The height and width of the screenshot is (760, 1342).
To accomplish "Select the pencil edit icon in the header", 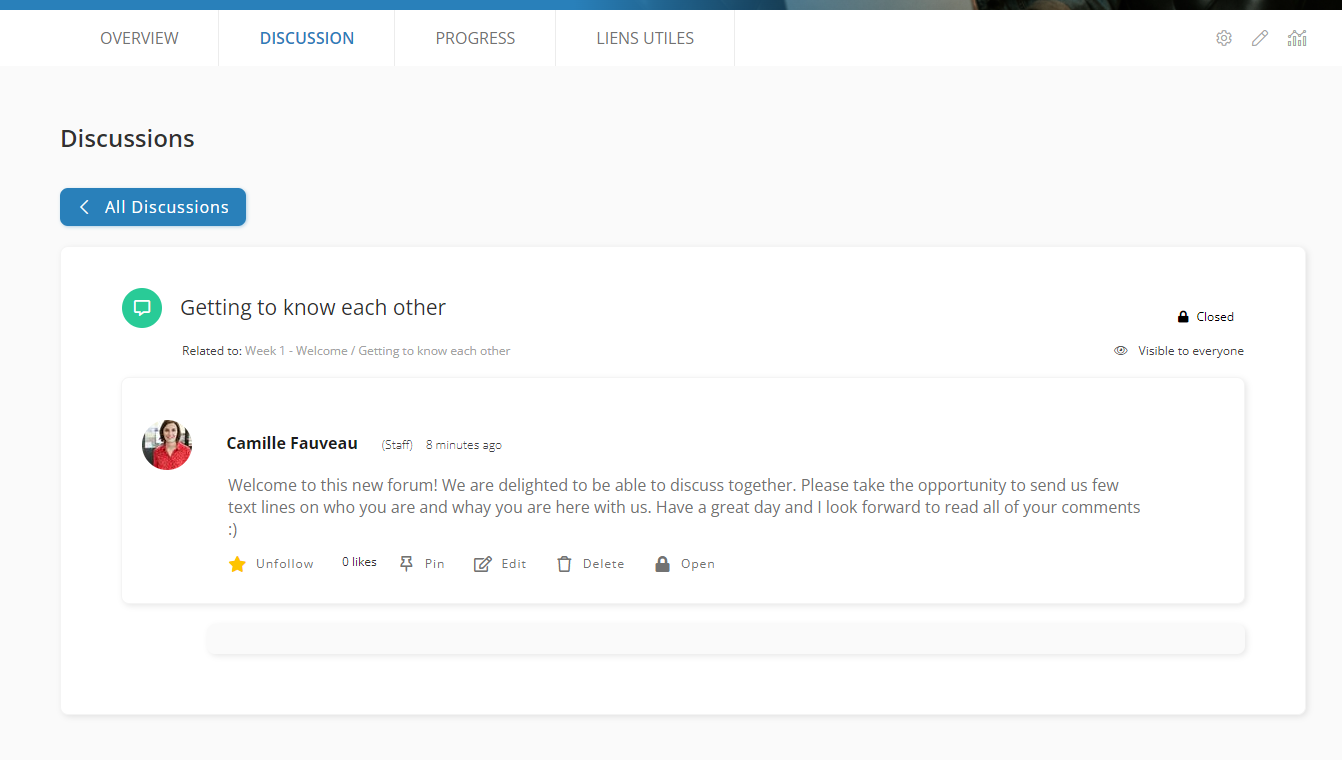I will (1259, 38).
